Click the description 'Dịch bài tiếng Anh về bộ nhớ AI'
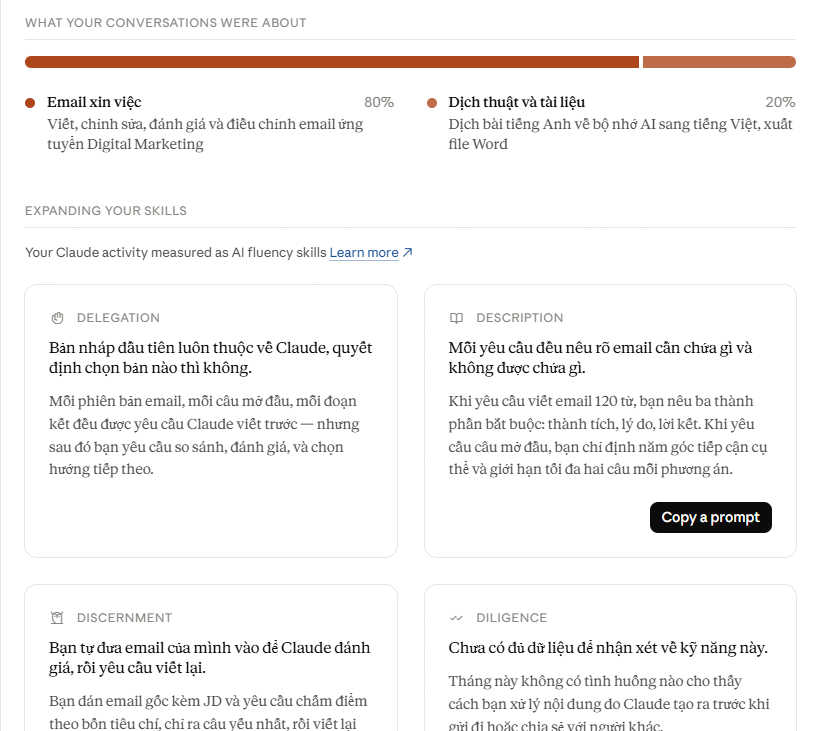 (x=621, y=134)
